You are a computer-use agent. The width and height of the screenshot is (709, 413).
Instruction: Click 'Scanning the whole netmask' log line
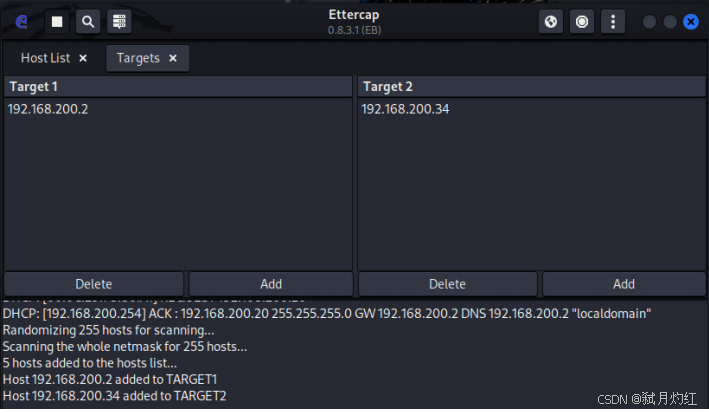click(x=125, y=347)
